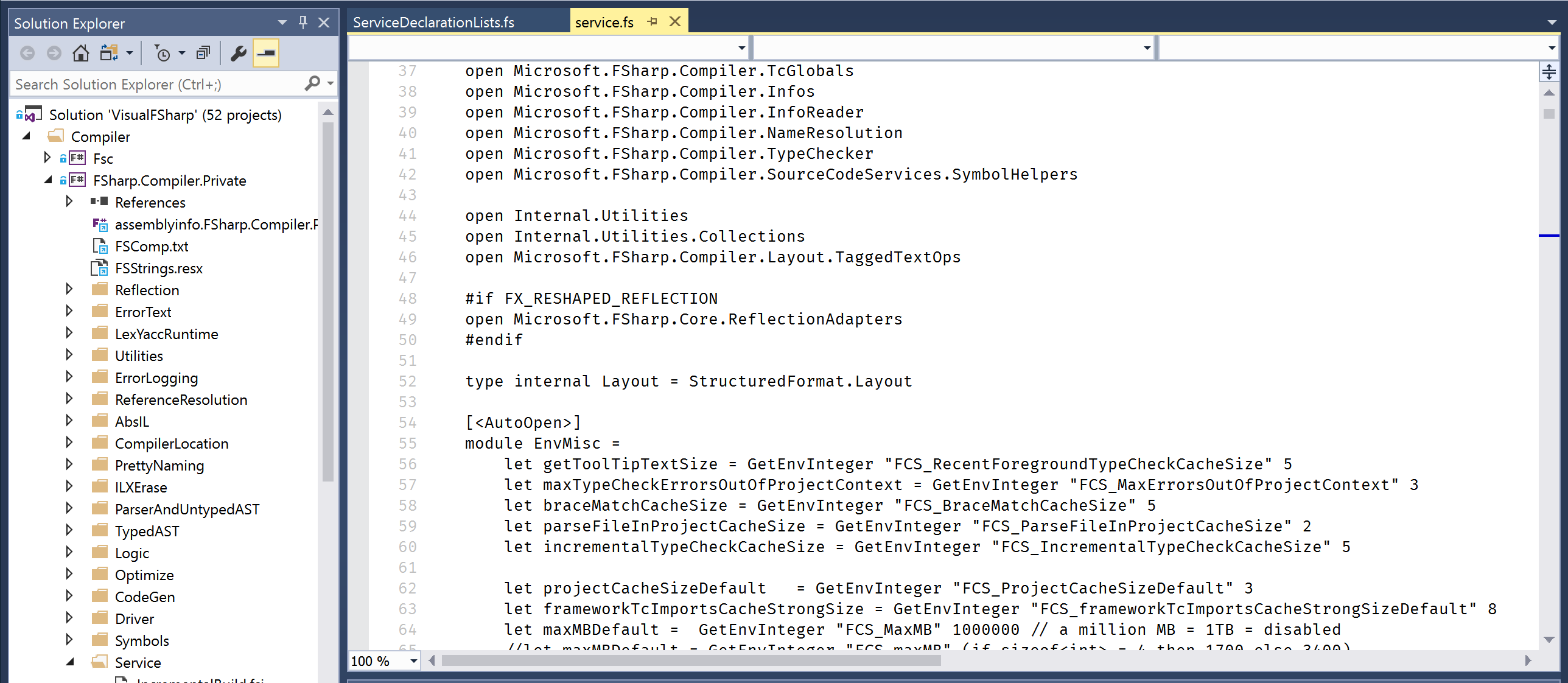Viewport: 1568px width, 683px height.
Task: Click the Solution Explorer Home icon
Action: [x=80, y=53]
